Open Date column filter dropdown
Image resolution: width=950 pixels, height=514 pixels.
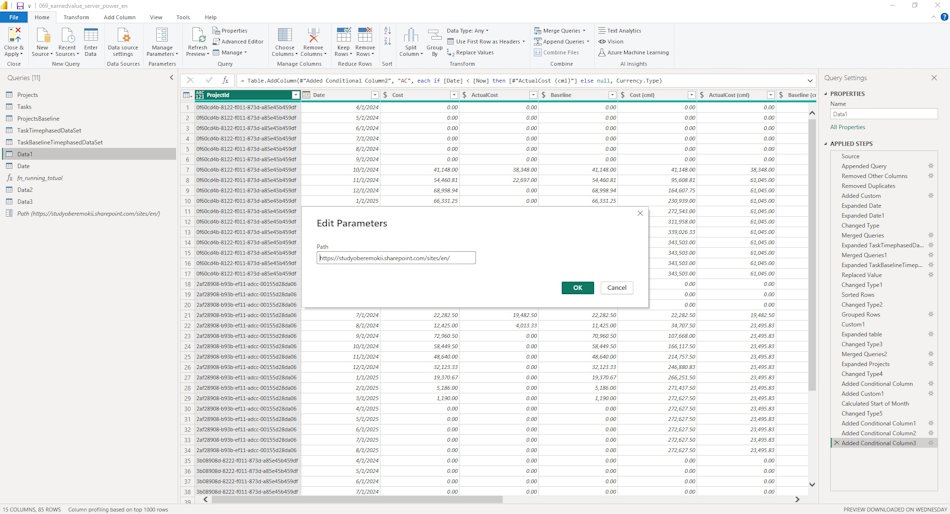[x=374, y=95]
